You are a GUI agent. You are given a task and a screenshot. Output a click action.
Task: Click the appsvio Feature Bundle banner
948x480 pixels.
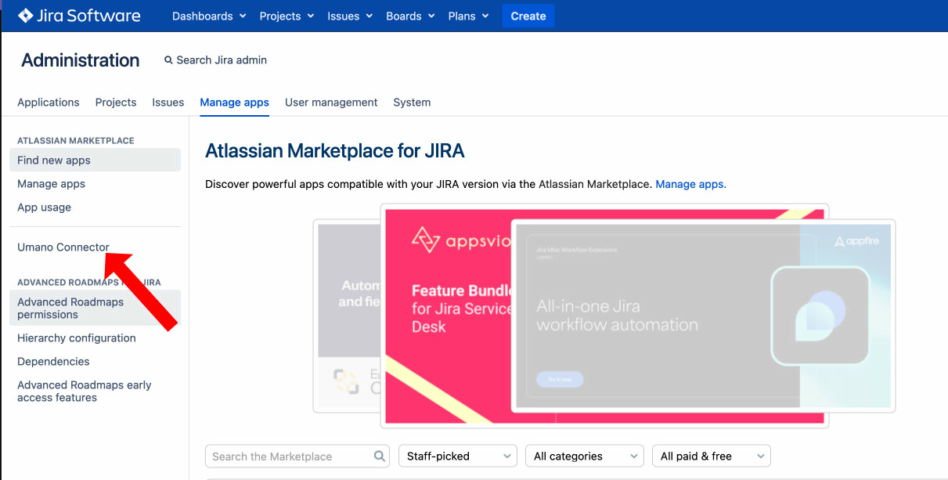(x=447, y=316)
